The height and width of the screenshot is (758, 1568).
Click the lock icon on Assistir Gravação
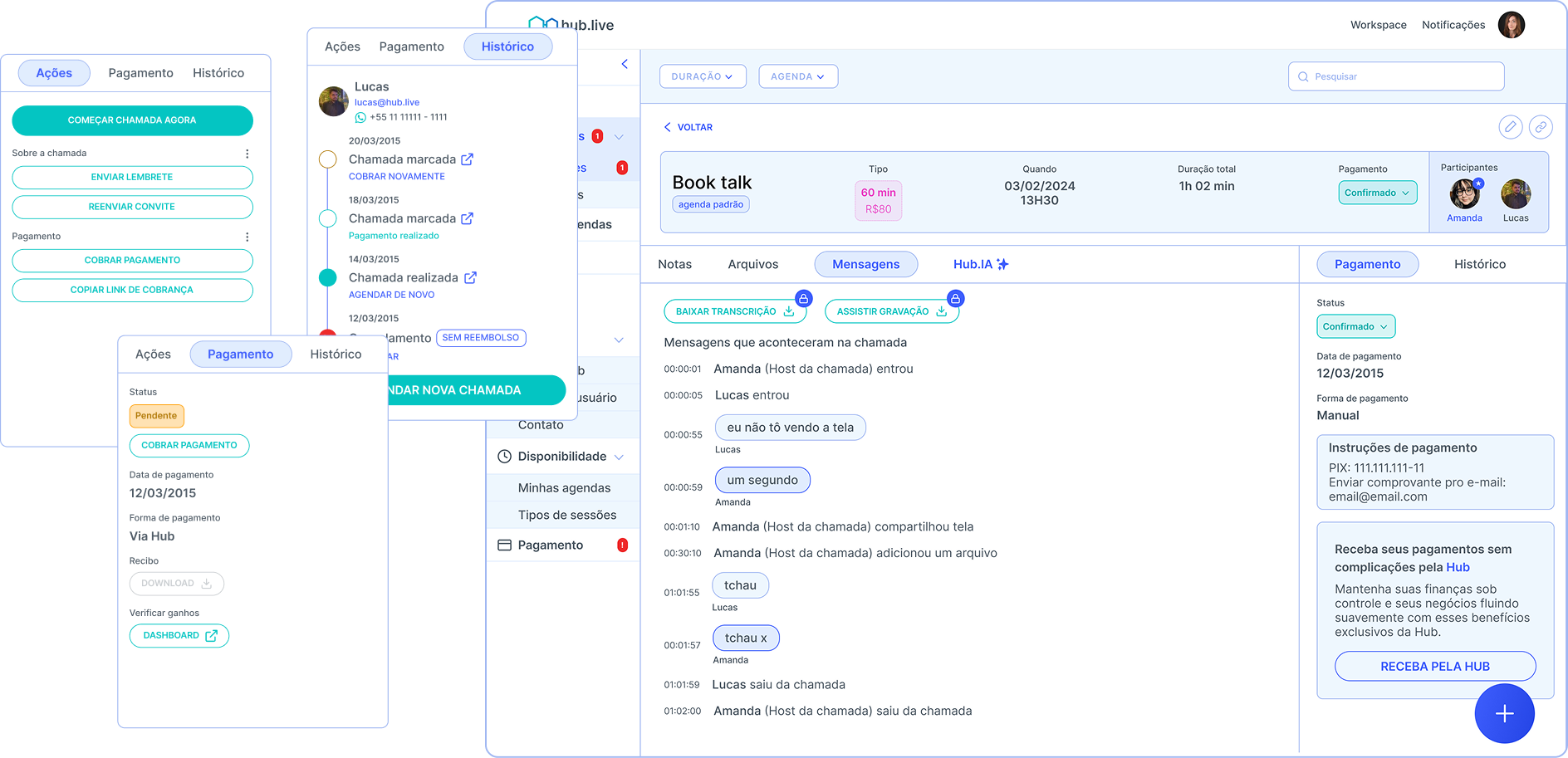pyautogui.click(x=955, y=298)
